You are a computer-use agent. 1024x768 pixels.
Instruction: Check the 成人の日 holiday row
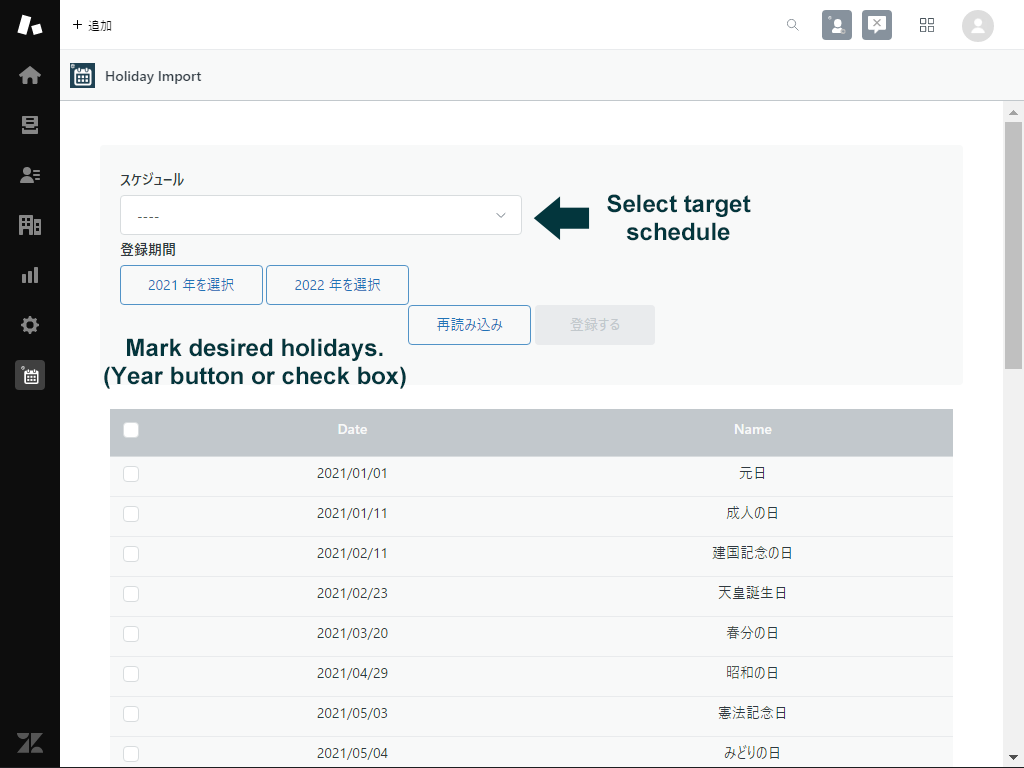131,513
